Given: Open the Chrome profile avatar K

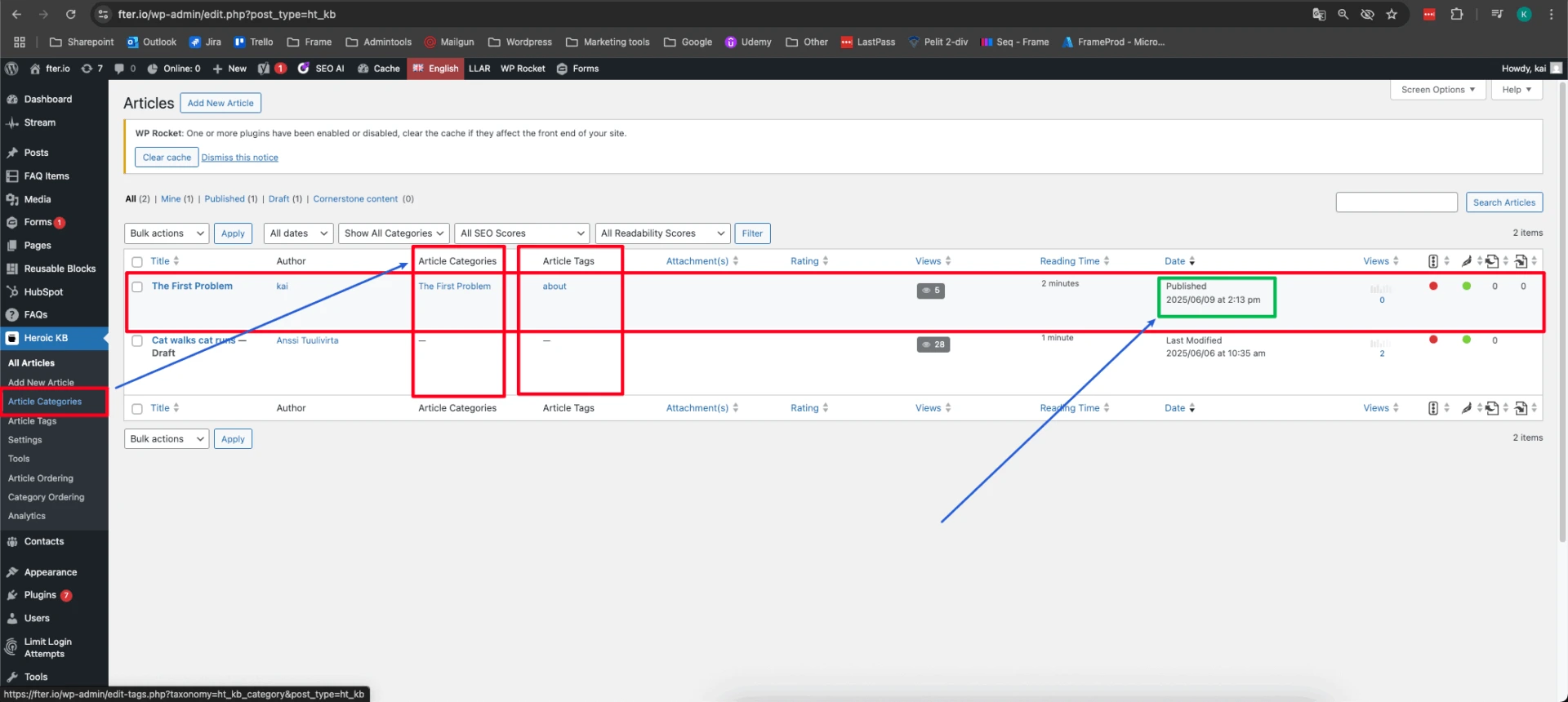Looking at the screenshot, I should coord(1524,14).
